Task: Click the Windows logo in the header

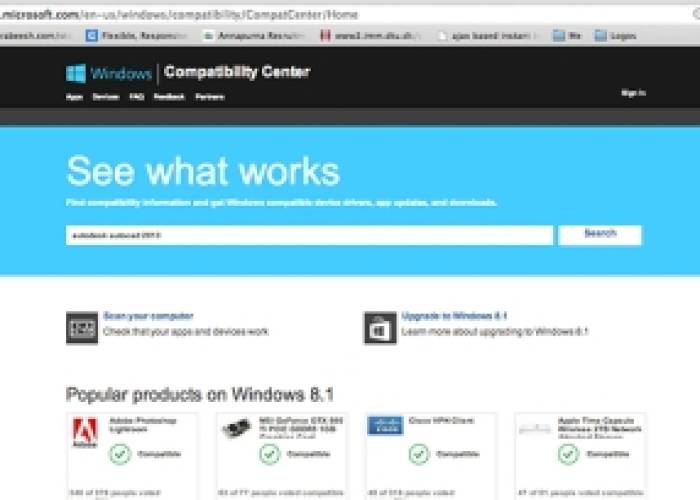Action: pyautogui.click(x=75, y=73)
